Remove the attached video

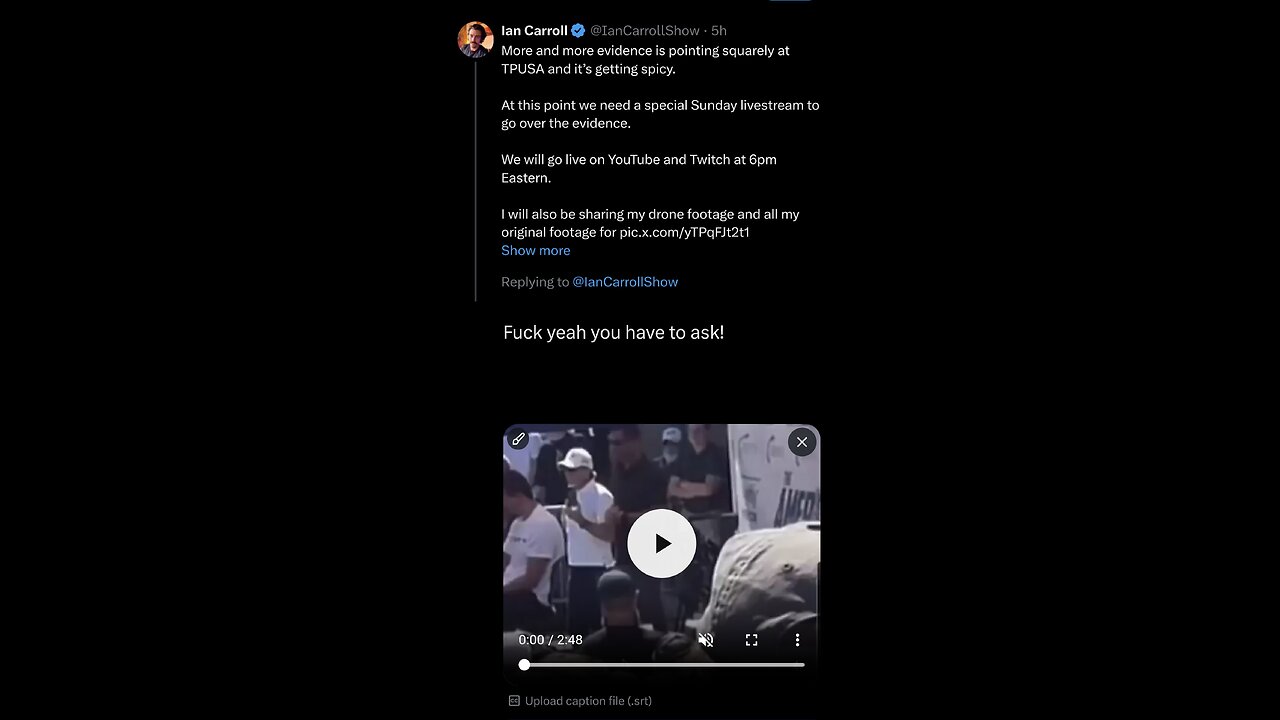click(x=801, y=442)
